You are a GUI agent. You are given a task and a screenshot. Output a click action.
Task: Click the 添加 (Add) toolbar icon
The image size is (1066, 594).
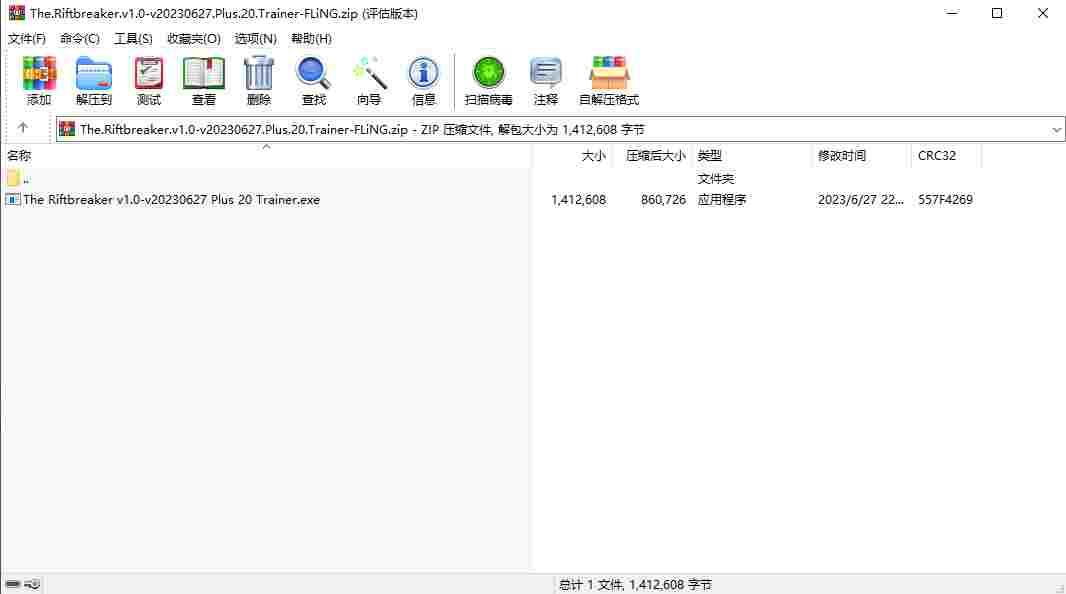pyautogui.click(x=39, y=73)
